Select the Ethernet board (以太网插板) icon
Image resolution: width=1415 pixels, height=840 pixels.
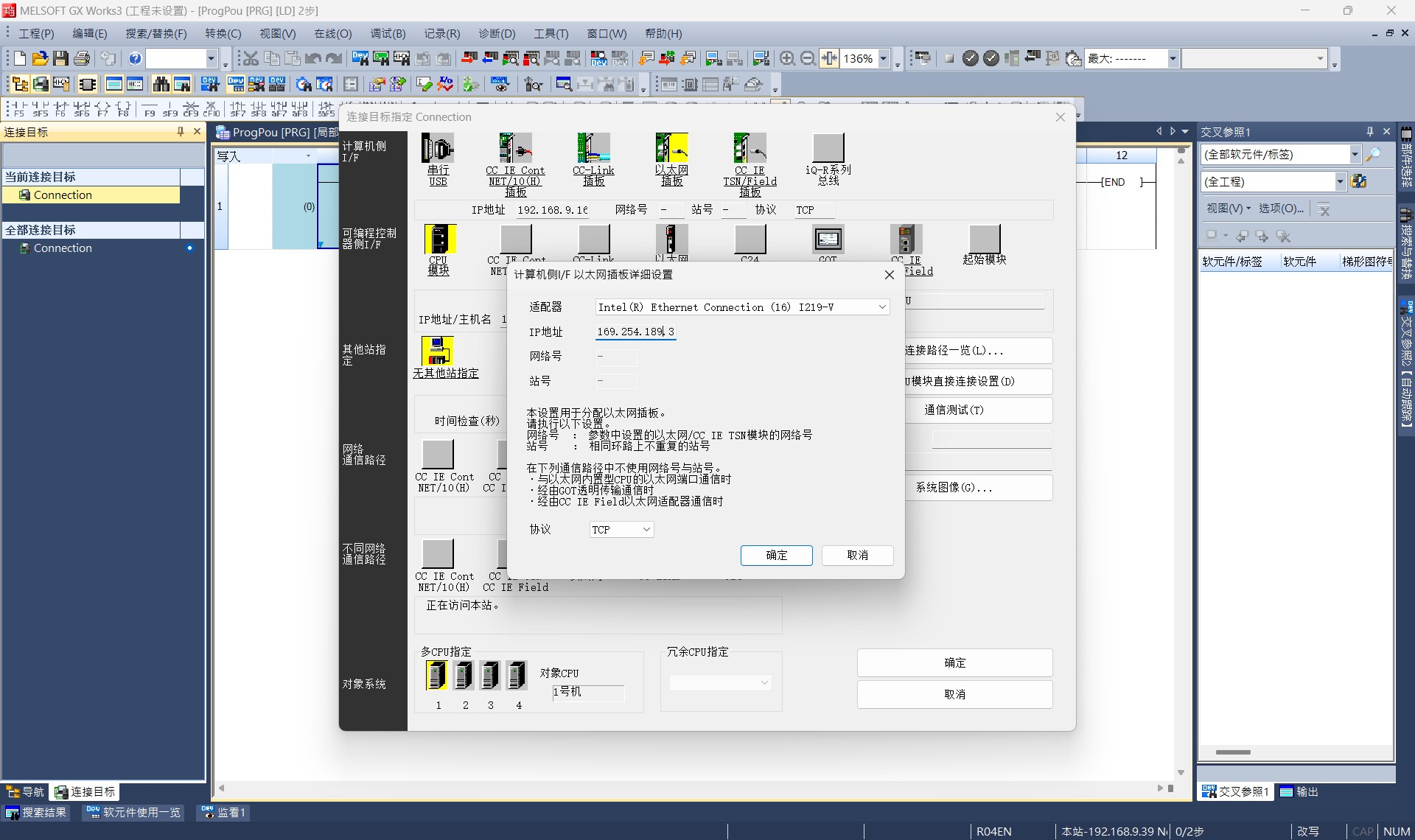[671, 149]
